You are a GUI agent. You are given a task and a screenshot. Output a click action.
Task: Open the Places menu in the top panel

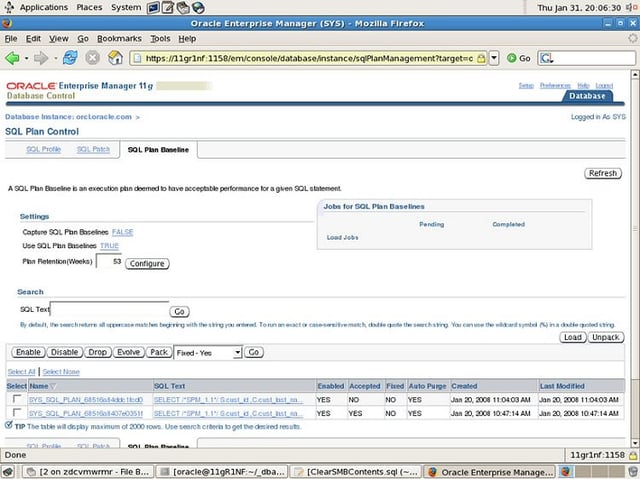pyautogui.click(x=89, y=7)
